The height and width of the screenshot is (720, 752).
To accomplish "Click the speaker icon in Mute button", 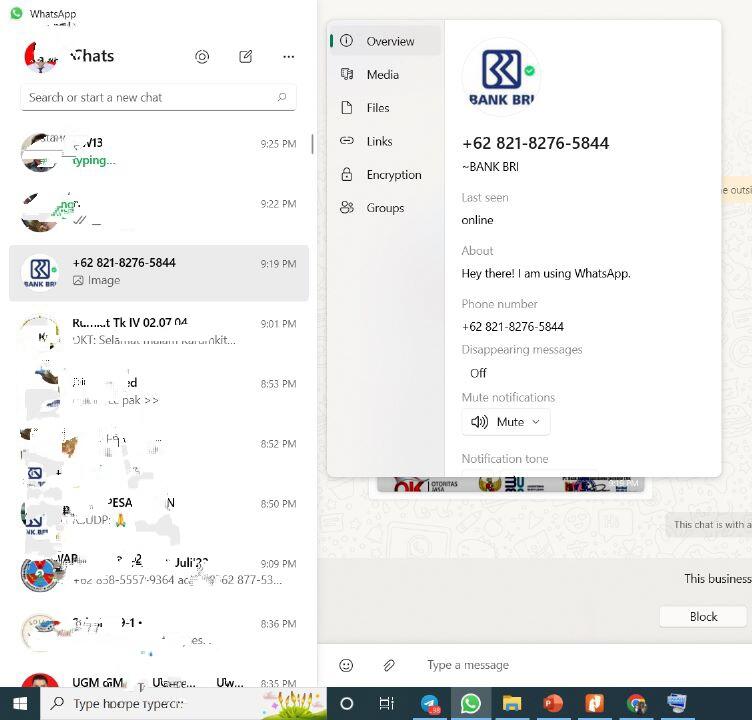I will click(479, 422).
